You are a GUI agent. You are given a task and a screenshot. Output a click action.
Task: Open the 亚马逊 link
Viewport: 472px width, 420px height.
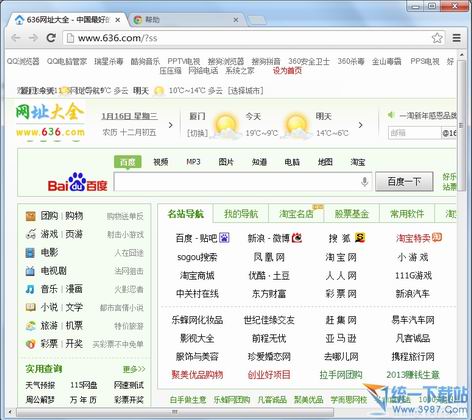point(341,339)
